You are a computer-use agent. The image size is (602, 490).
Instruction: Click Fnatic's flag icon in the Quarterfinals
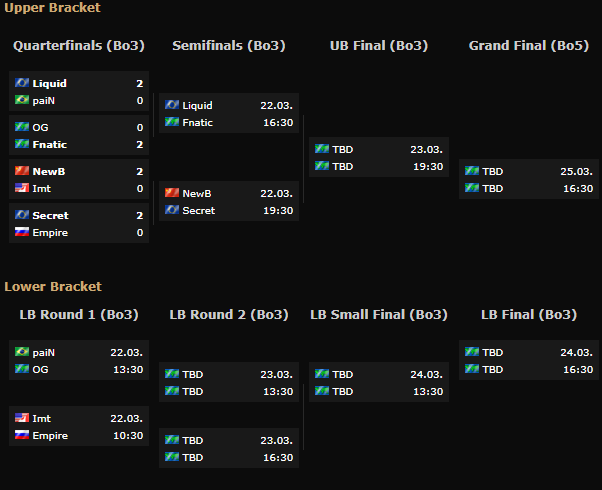22,145
